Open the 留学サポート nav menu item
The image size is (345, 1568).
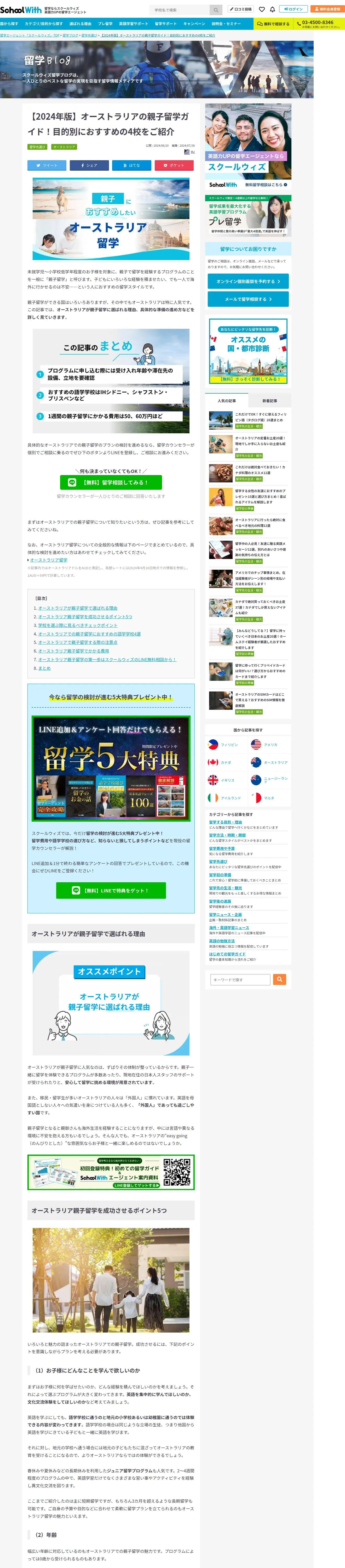[165, 24]
